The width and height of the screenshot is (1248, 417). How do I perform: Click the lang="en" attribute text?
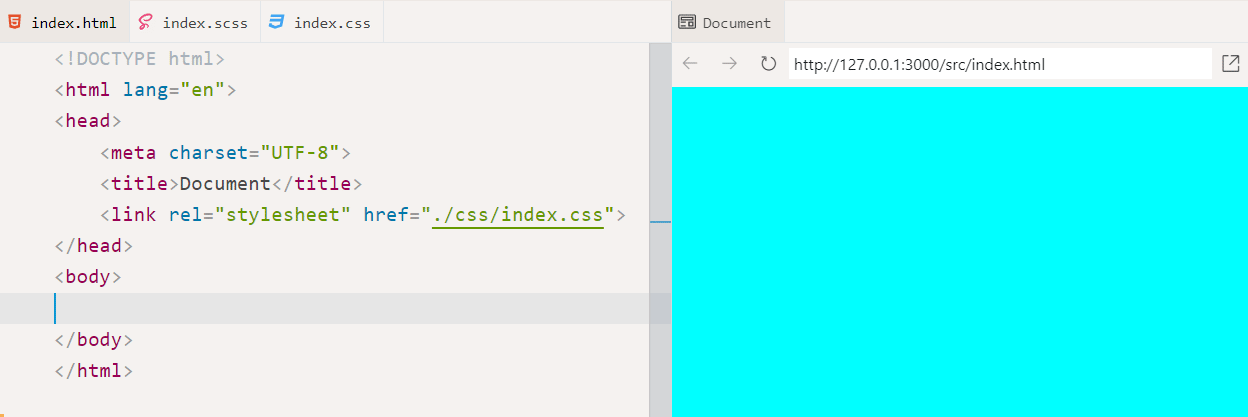(174, 90)
